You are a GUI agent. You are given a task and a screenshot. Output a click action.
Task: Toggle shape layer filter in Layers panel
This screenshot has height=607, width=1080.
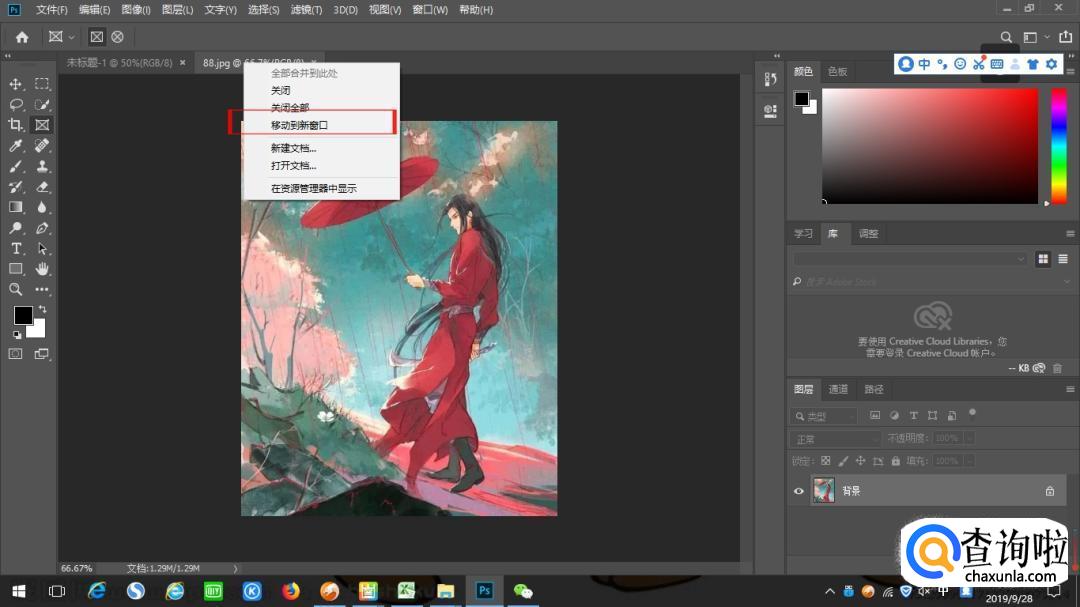pyautogui.click(x=933, y=415)
